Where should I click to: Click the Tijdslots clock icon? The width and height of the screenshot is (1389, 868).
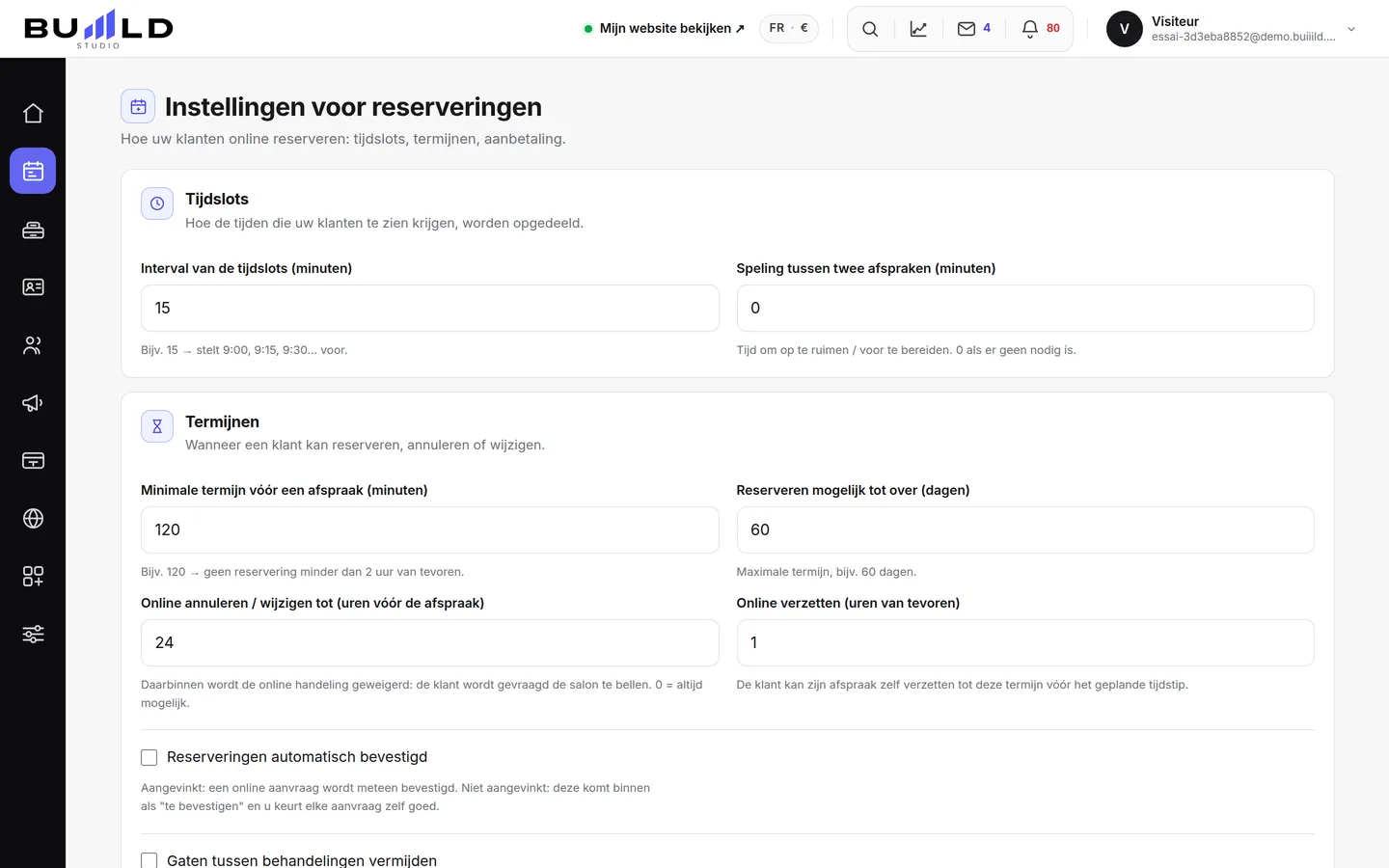point(157,203)
